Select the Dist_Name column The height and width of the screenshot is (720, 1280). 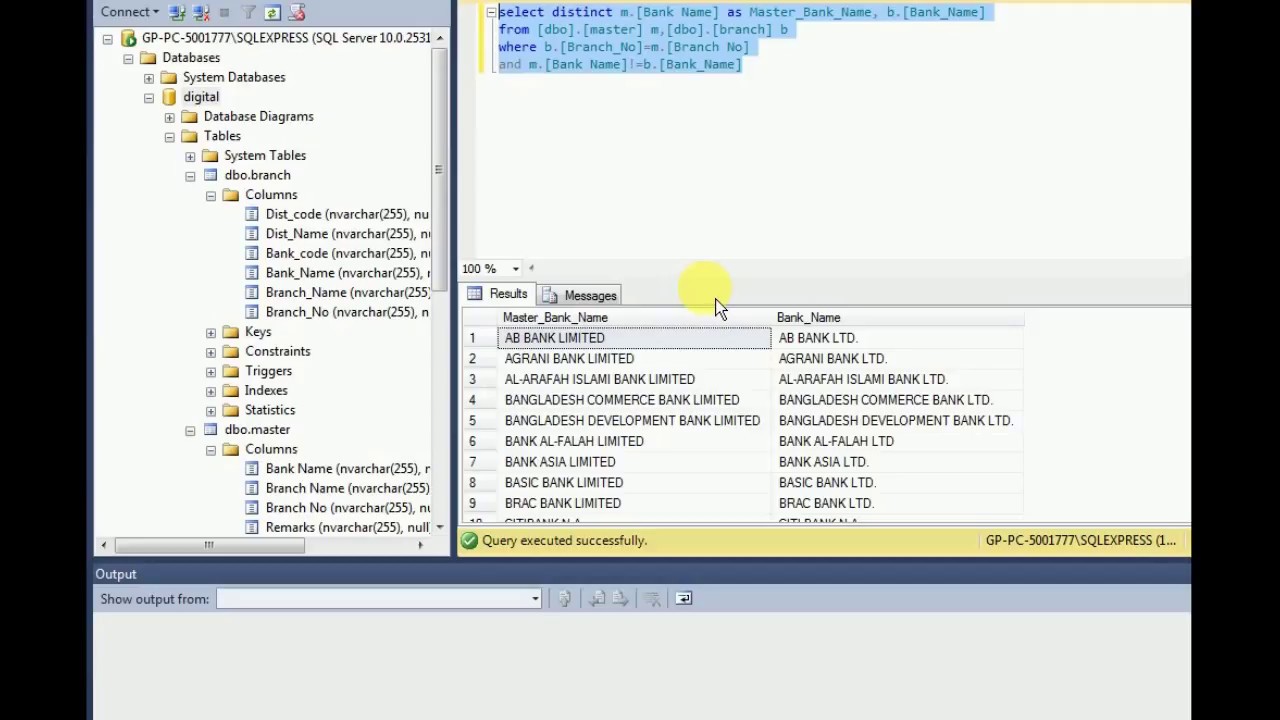347,234
